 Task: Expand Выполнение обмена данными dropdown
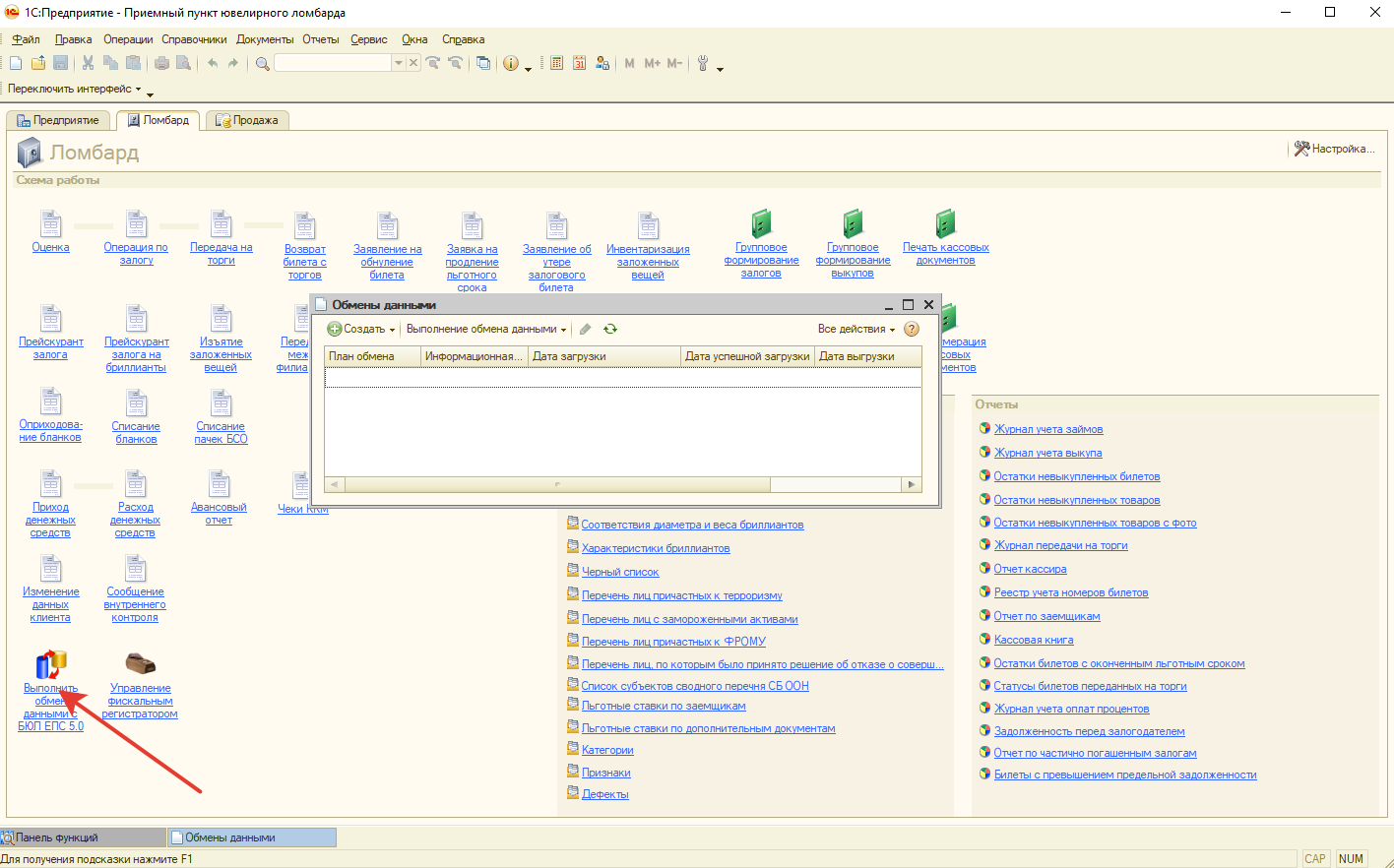tap(486, 330)
